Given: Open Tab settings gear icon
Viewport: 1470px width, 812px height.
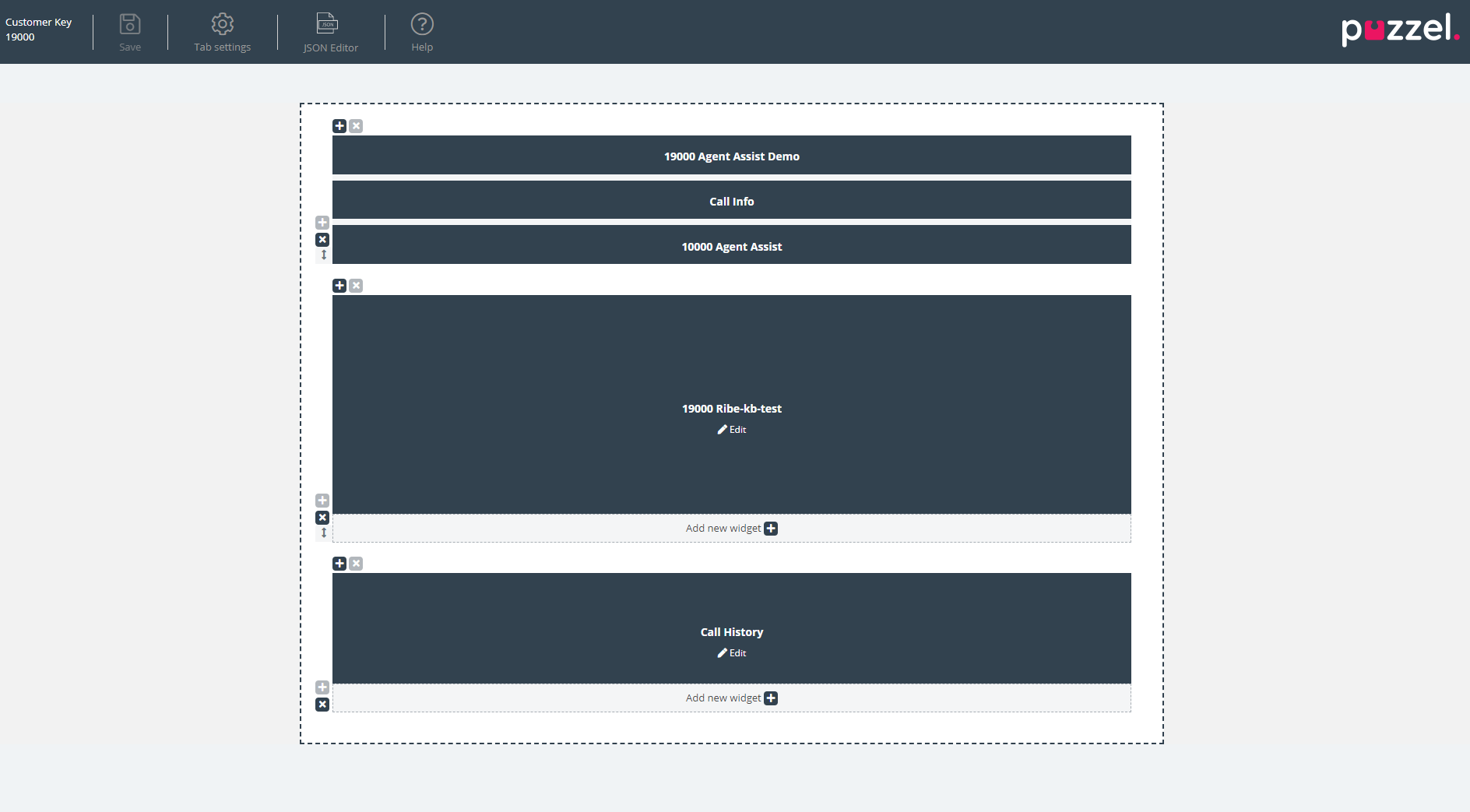Looking at the screenshot, I should 223,25.
